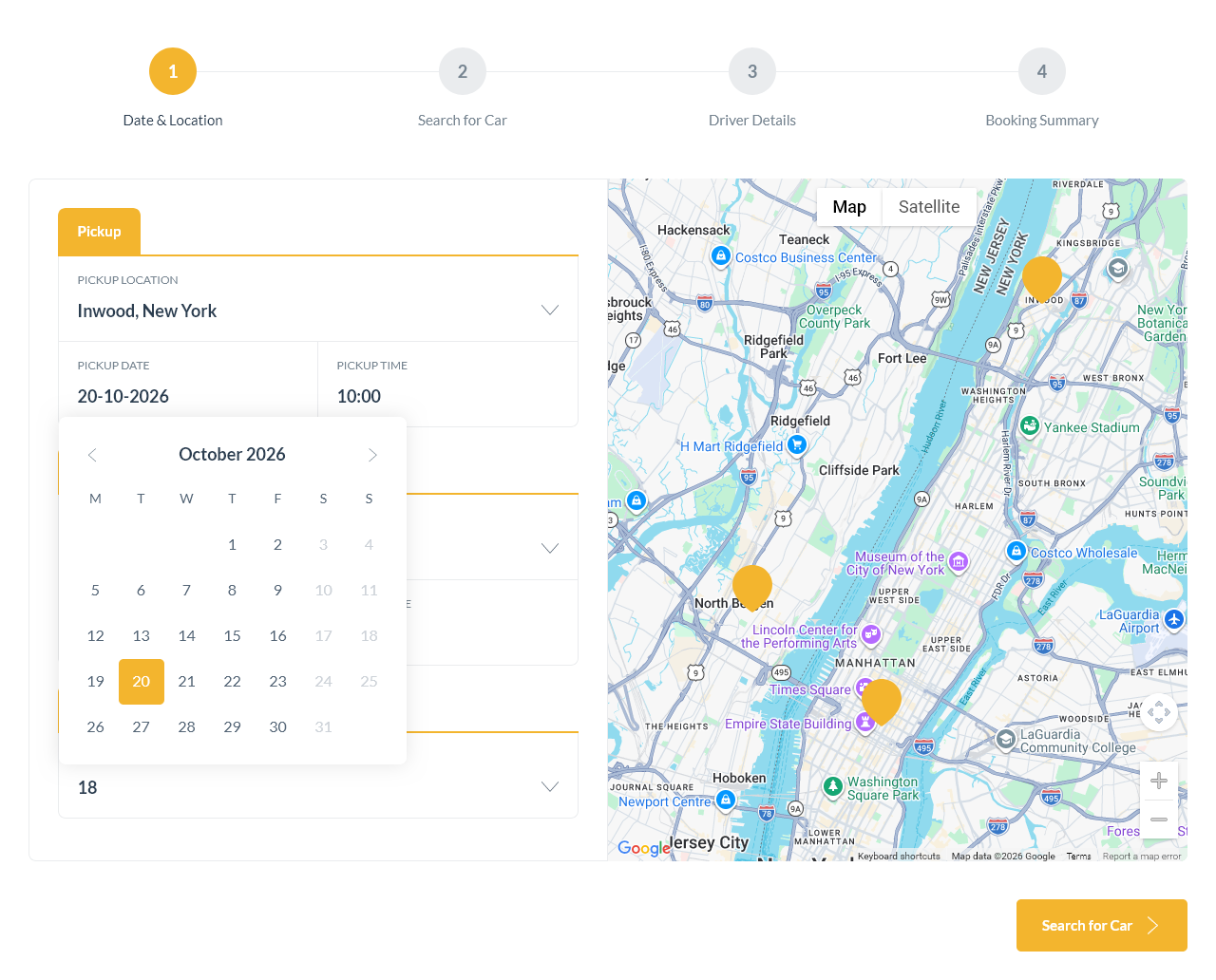Switch map to Satellite view
This screenshot has width=1216, height=980.
pyautogui.click(x=928, y=207)
